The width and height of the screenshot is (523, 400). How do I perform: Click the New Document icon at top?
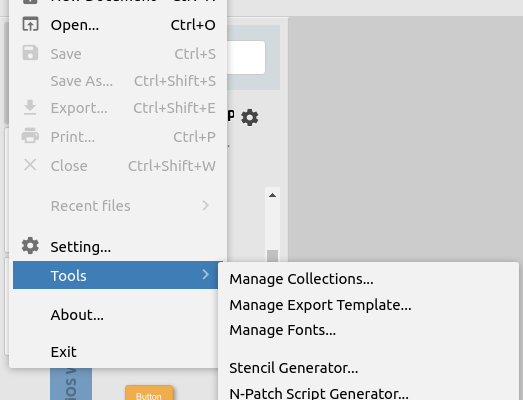[x=30, y=2]
